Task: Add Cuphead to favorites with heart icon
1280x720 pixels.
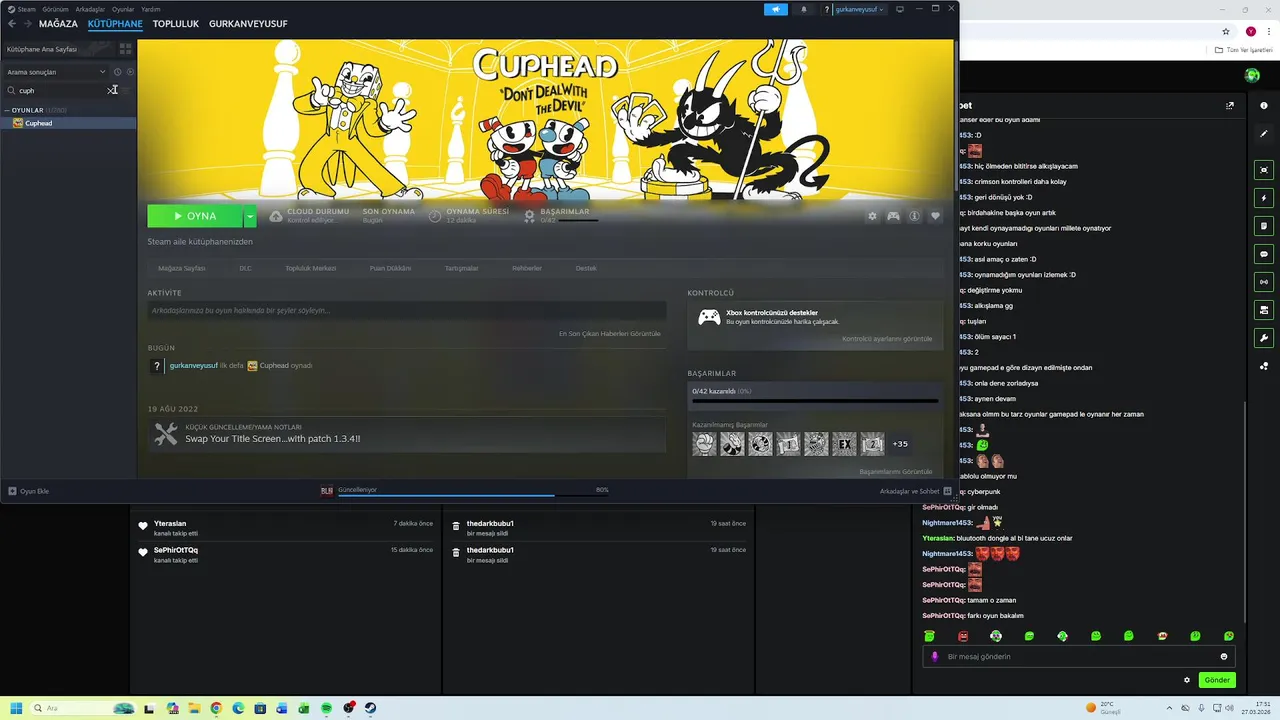Action: coord(935,216)
